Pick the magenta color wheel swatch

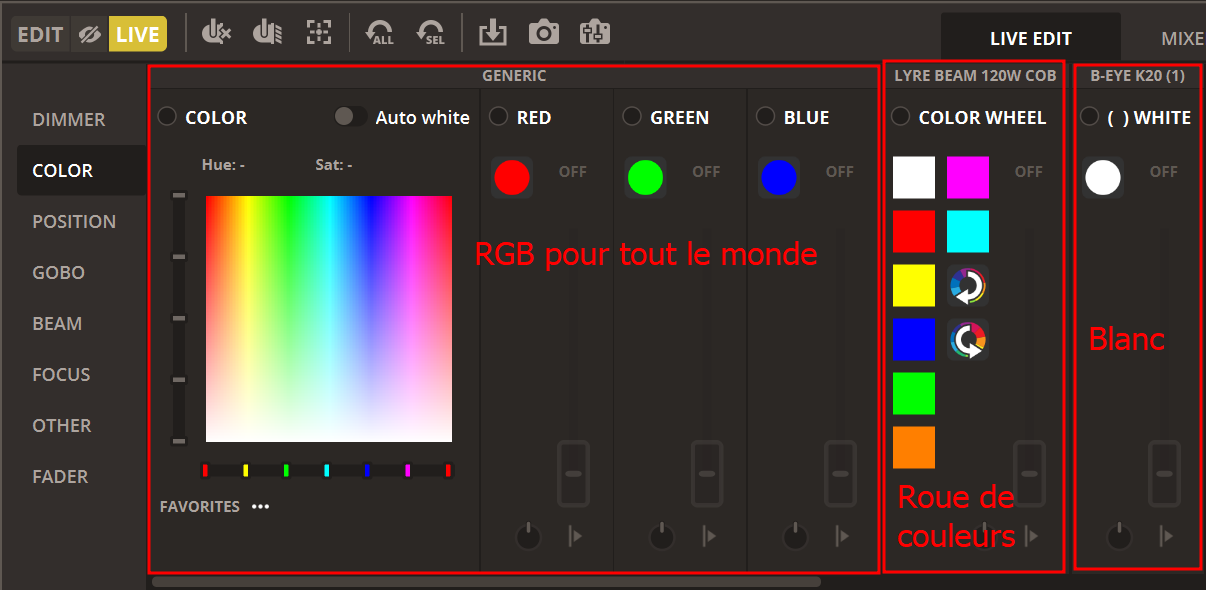(x=968, y=178)
